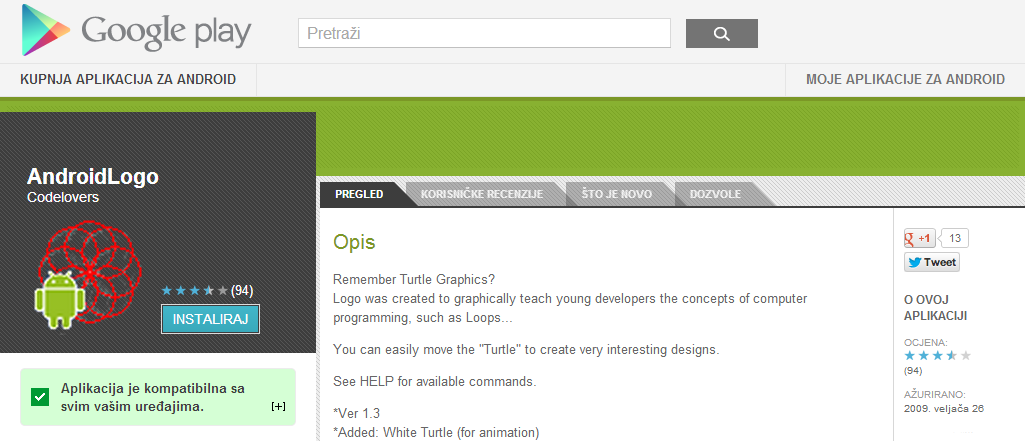This screenshot has width=1025, height=441.
Task: Click the Google Play logo
Action: [137, 32]
